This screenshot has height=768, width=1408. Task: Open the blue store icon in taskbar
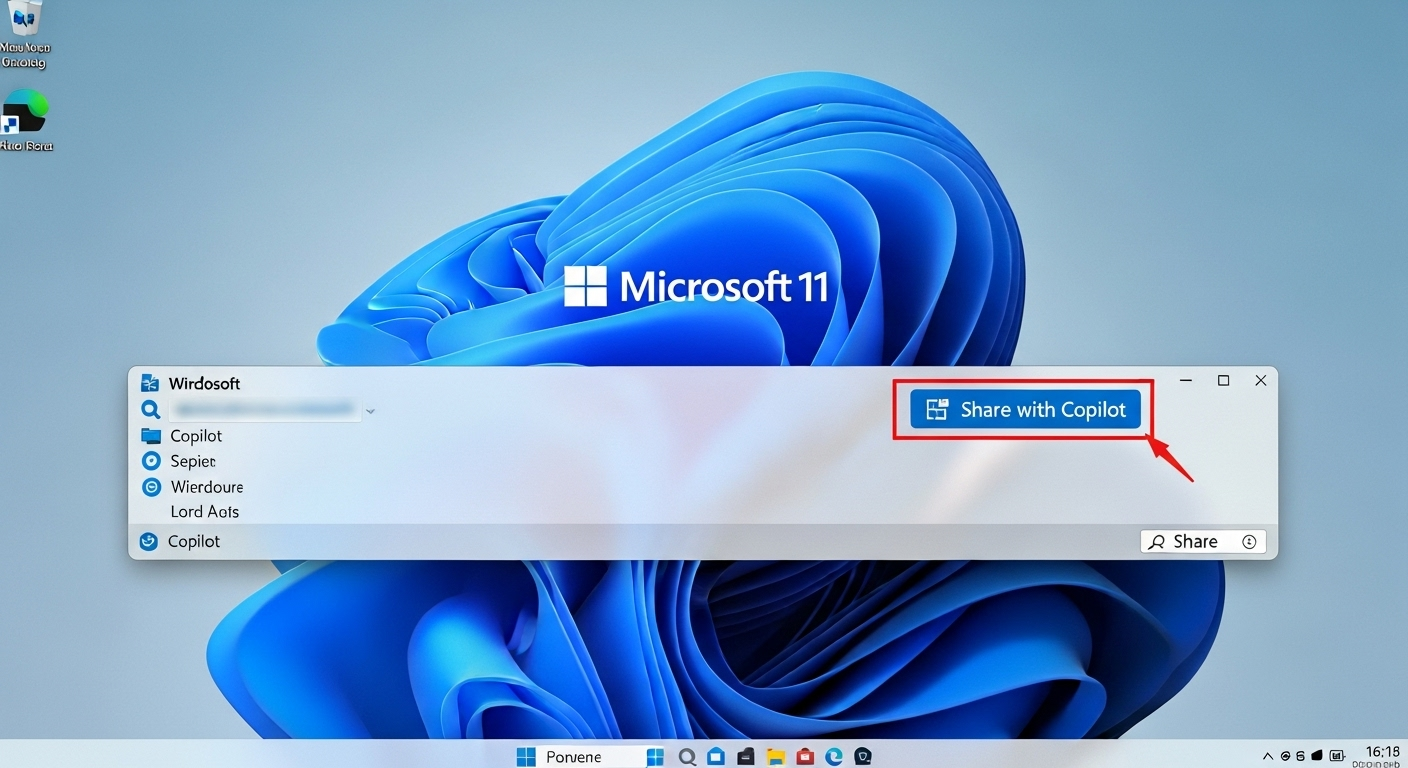tap(715, 757)
